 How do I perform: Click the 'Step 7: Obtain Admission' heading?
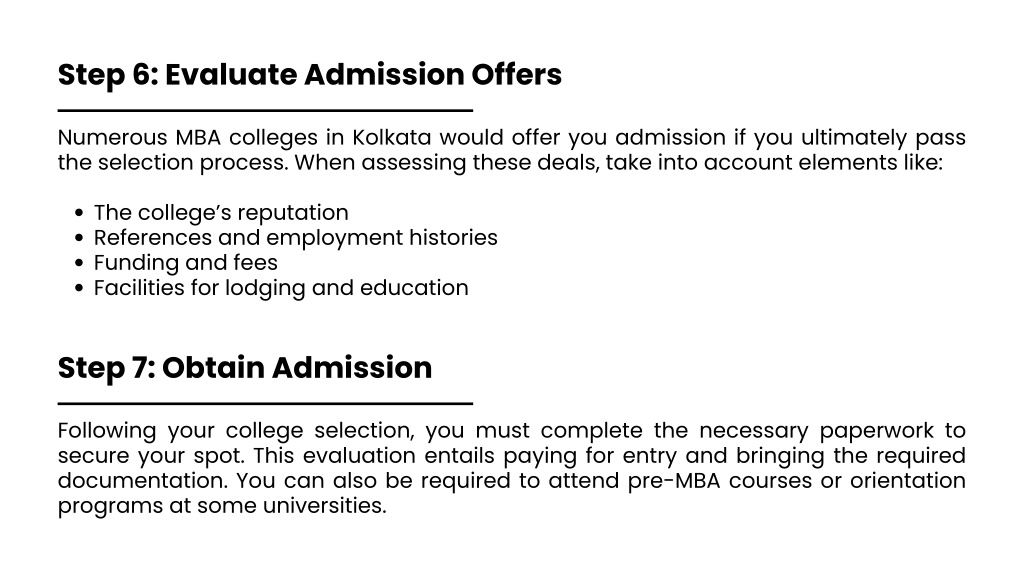(x=245, y=368)
